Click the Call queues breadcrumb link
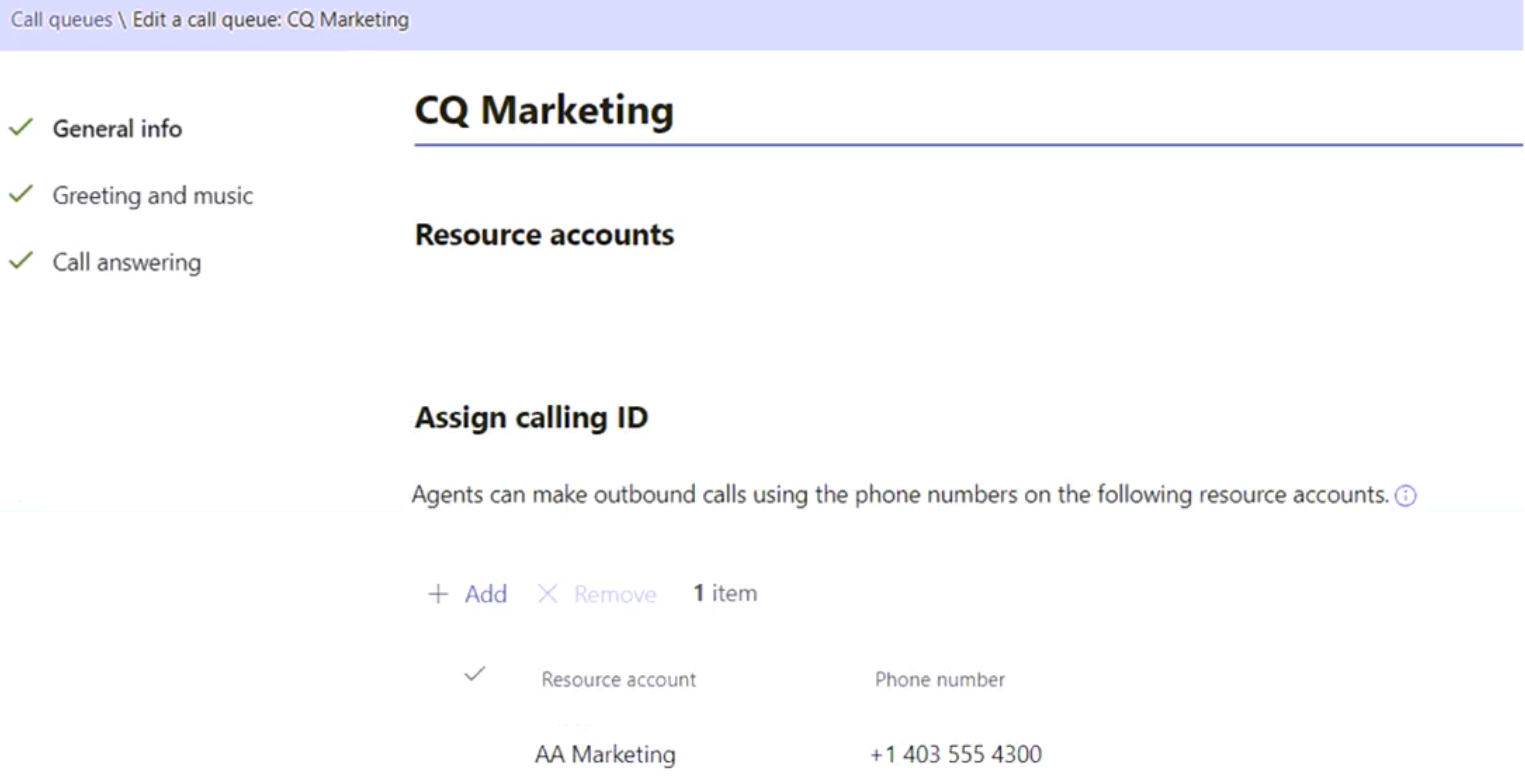Viewport: 1525px width, 778px height. [61, 20]
